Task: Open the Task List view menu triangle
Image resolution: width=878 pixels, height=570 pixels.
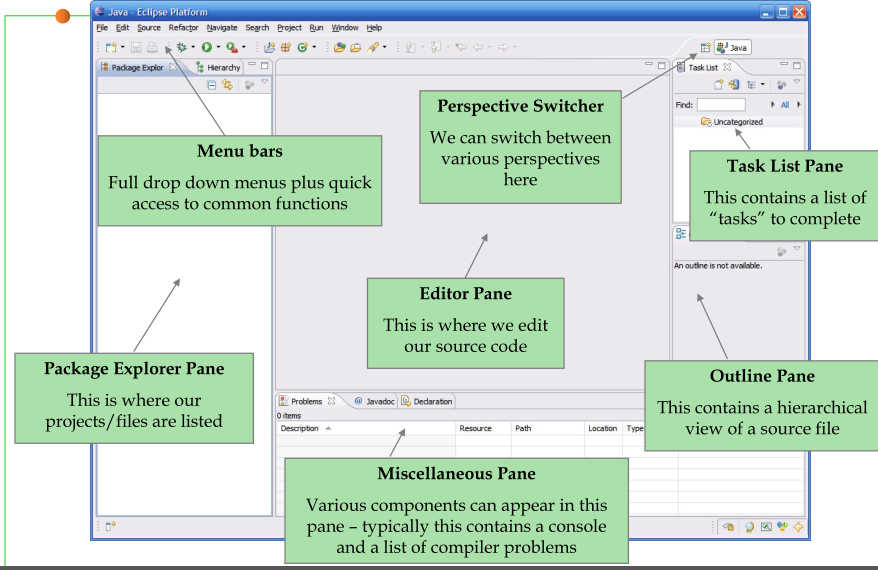Action: pos(797,82)
